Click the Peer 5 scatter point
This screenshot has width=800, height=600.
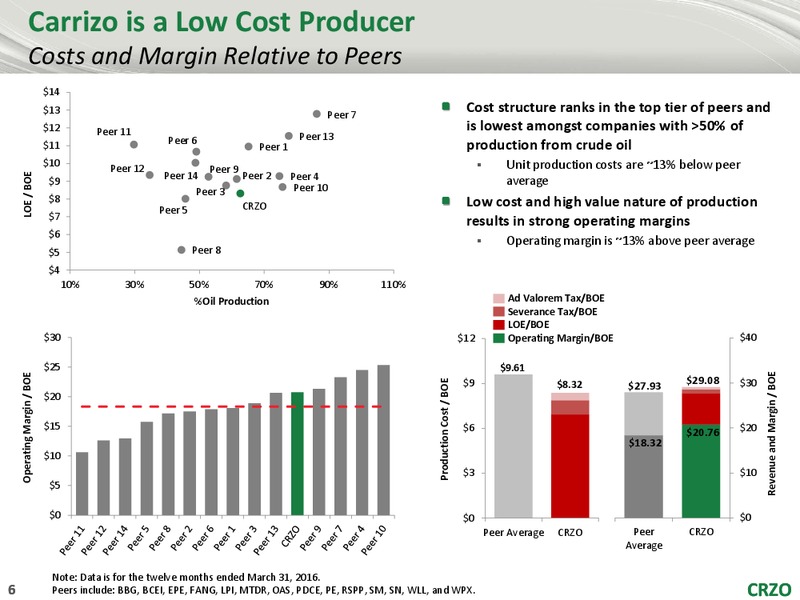pos(185,199)
